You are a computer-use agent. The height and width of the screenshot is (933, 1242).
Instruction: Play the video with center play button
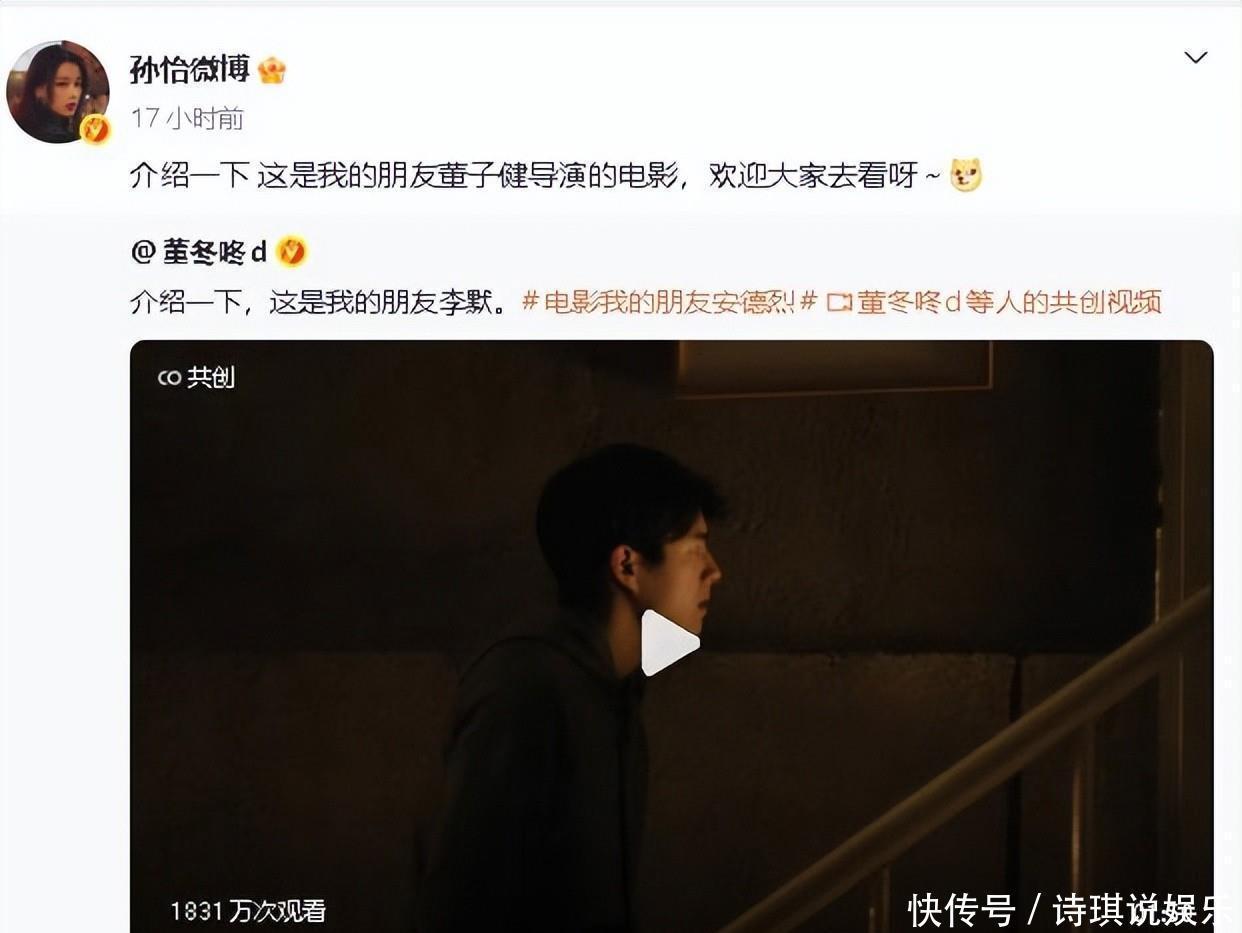tap(669, 643)
